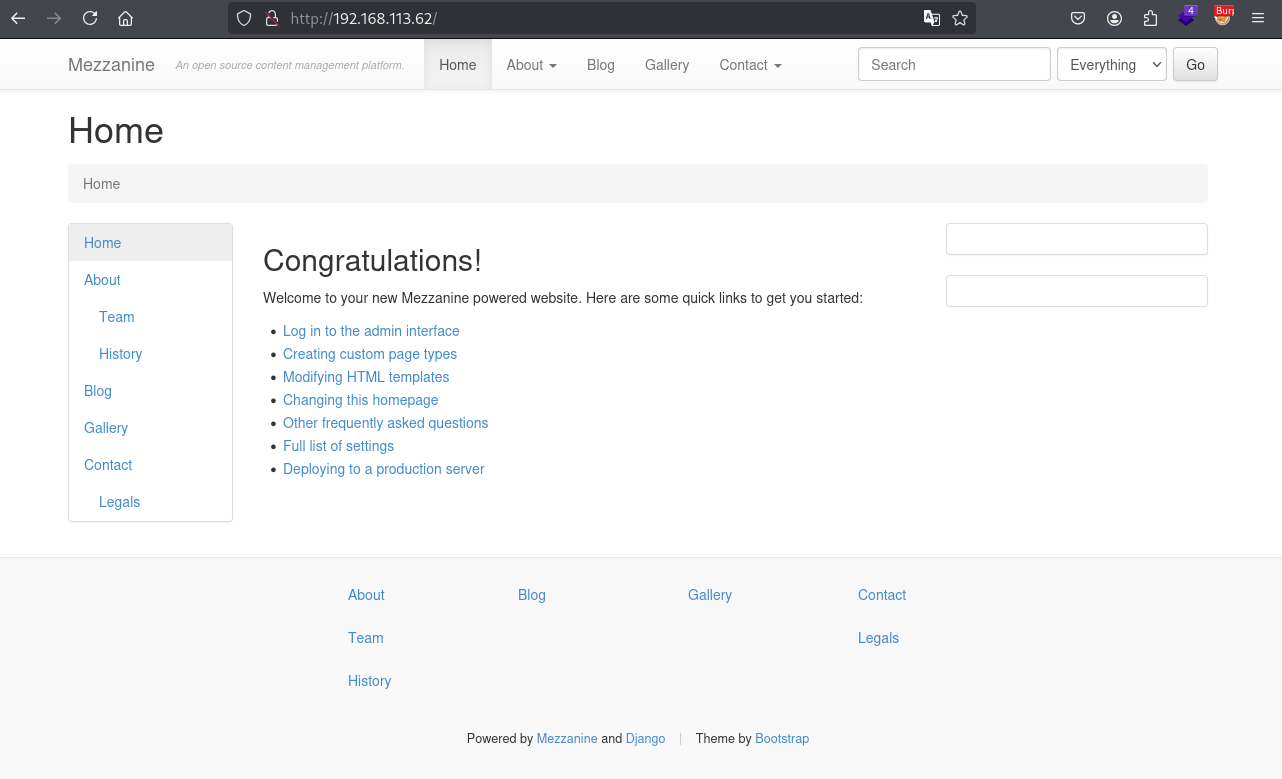Screen dimensions: 1282x779
Task: Open the Django powered-by link
Action: (x=645, y=739)
